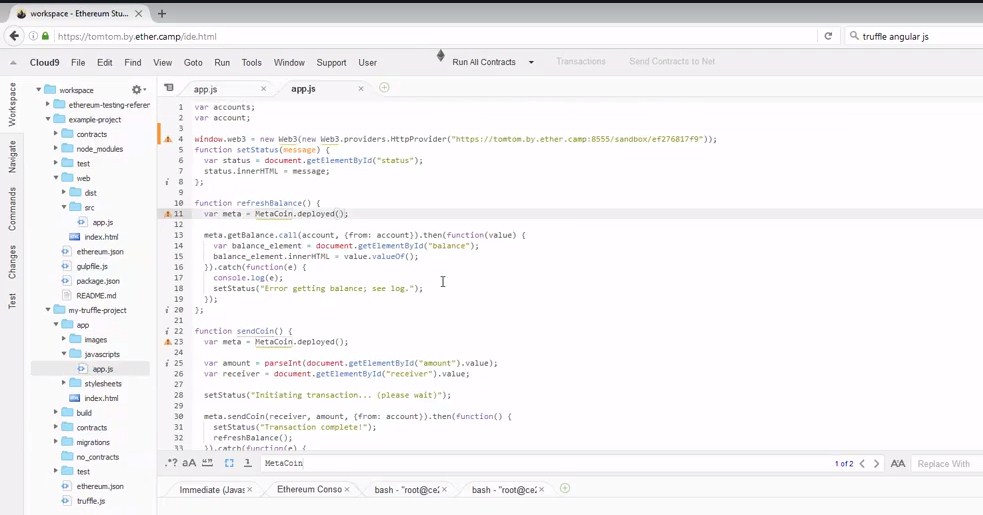Expand the node_modules folder
The width and height of the screenshot is (983, 515).
(56, 149)
